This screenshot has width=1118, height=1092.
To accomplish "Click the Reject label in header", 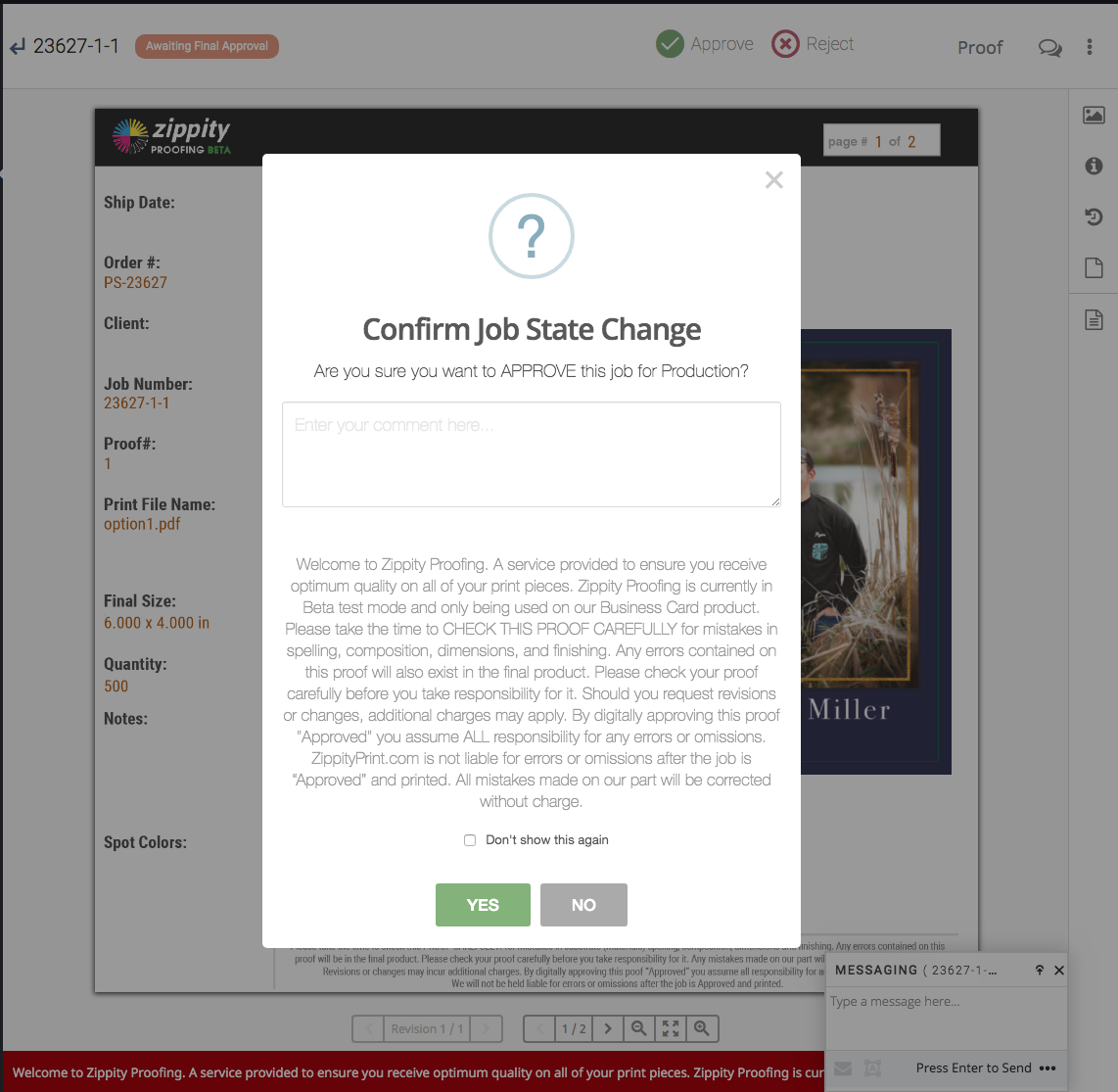I will pos(830,44).
